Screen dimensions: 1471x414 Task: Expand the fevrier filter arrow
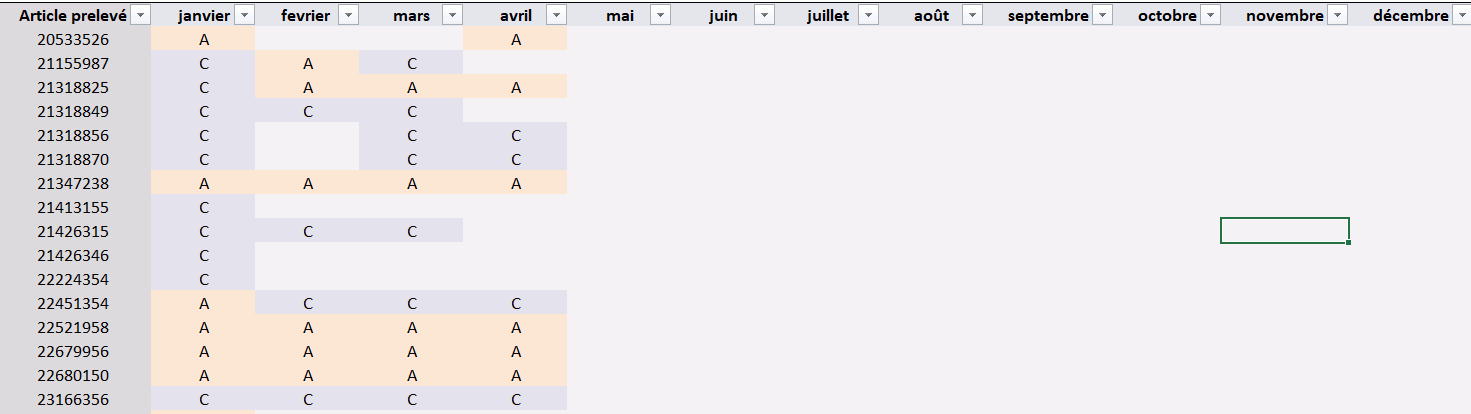point(348,15)
